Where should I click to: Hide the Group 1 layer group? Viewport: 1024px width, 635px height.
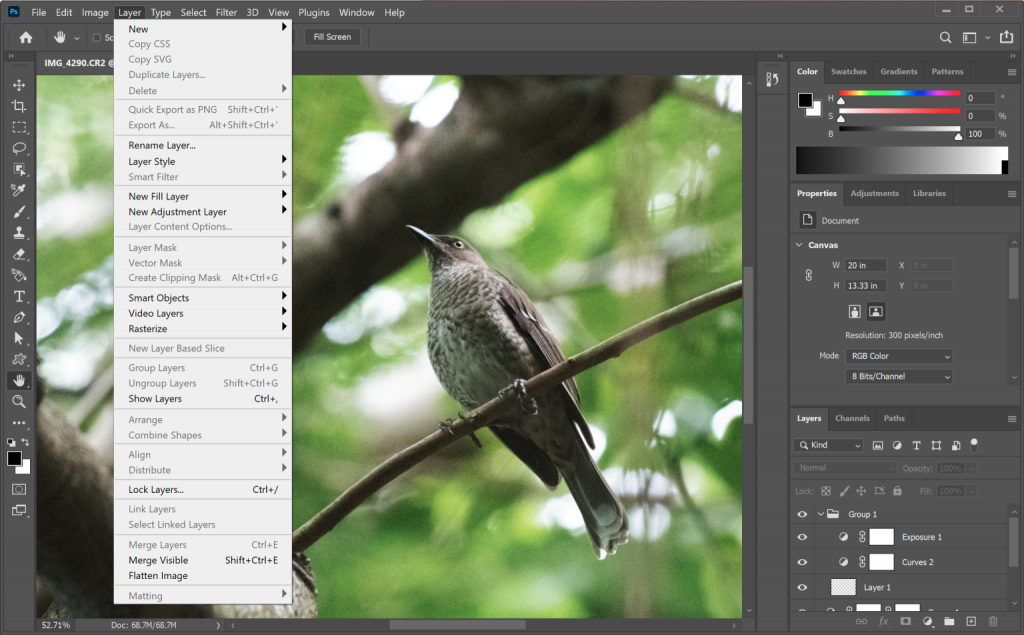(801, 513)
